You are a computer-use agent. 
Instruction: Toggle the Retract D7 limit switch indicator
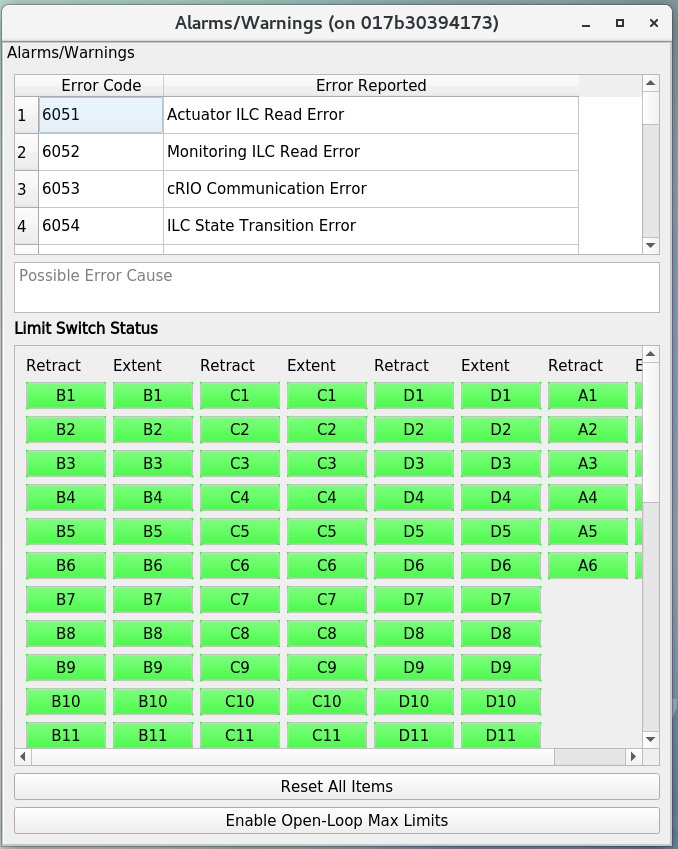(x=414, y=600)
